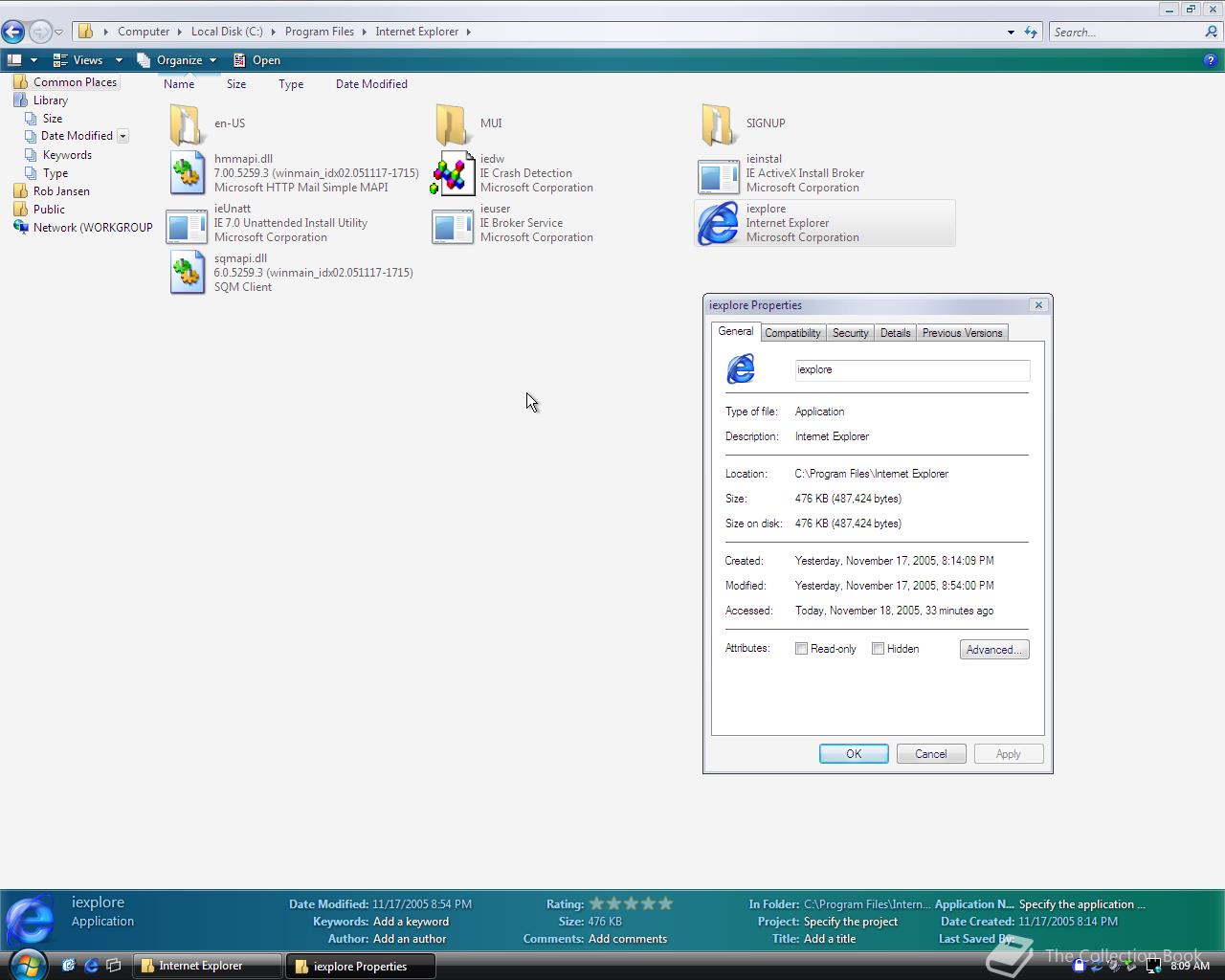Close the iexplore Properties dialog
The image size is (1225, 980).
(x=1038, y=305)
